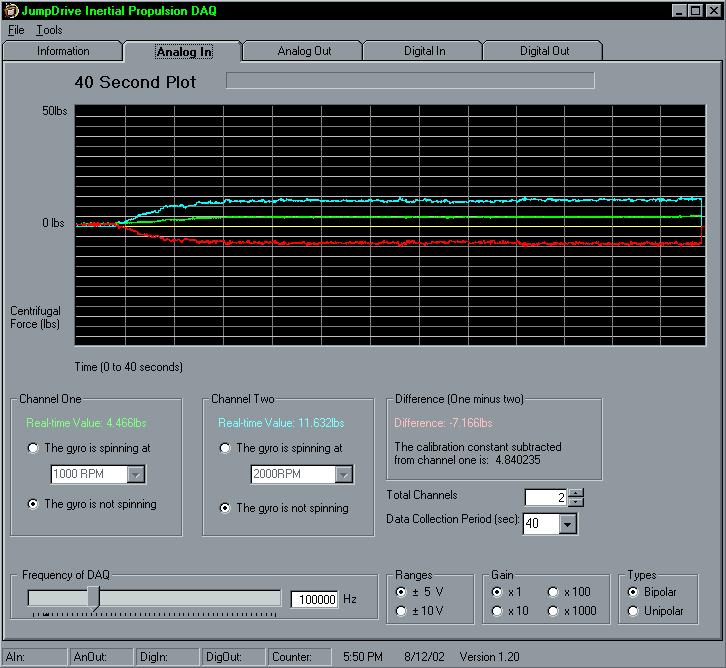The image size is (726, 668).
Task: Open the Tools menu
Action: click(x=49, y=30)
